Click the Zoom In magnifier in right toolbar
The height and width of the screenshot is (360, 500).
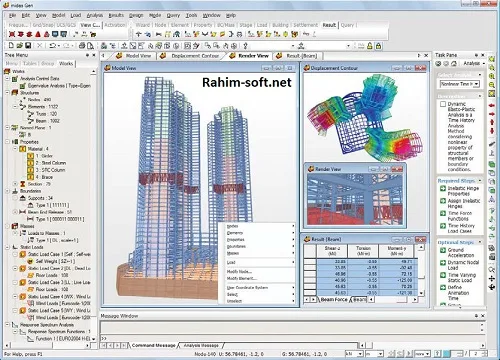[492, 76]
